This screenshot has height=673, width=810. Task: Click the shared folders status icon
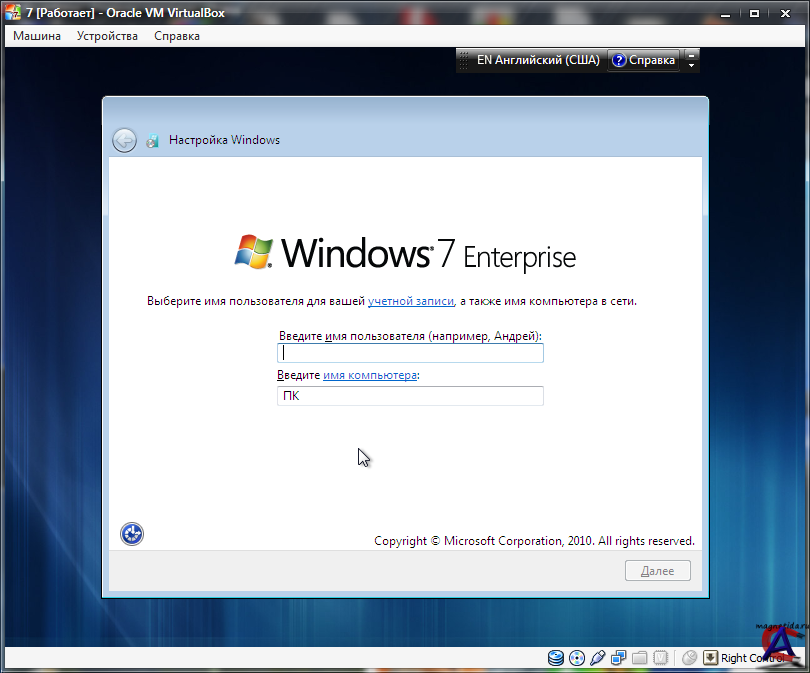(x=640, y=658)
